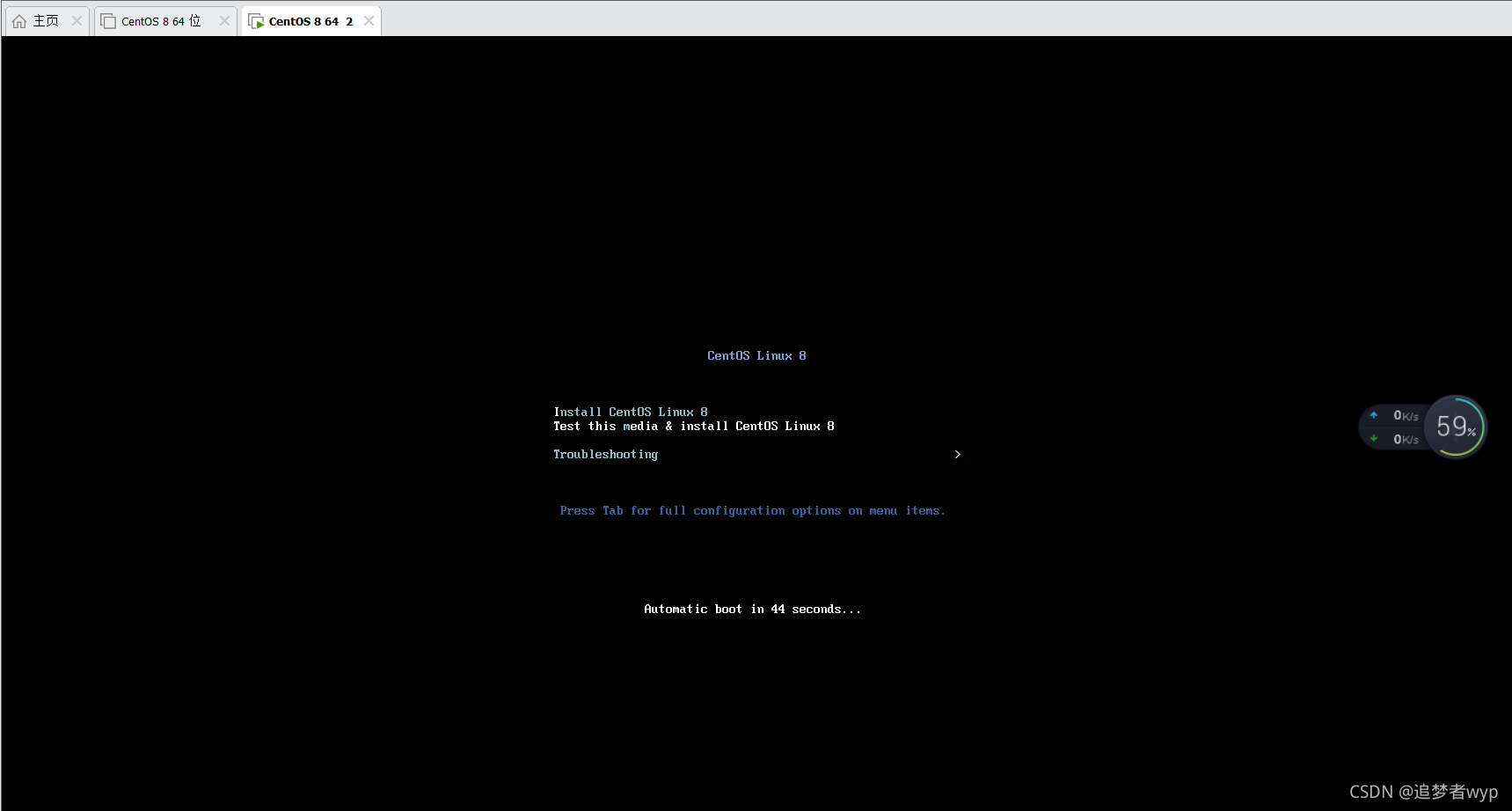Select Install CentOS Linux 8 boot entry
The image size is (1512, 811).
[630, 412]
